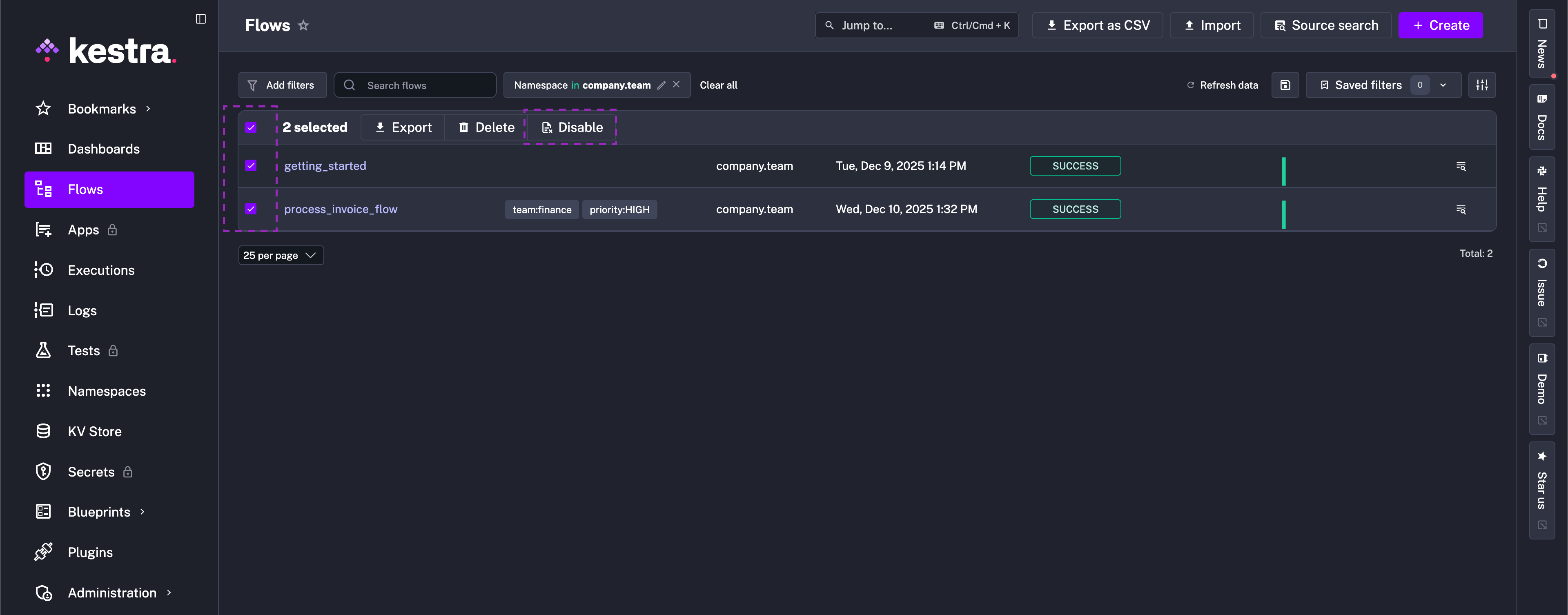The image size is (1568, 615).
Task: Open Namespaces from the sidebar
Action: click(107, 391)
